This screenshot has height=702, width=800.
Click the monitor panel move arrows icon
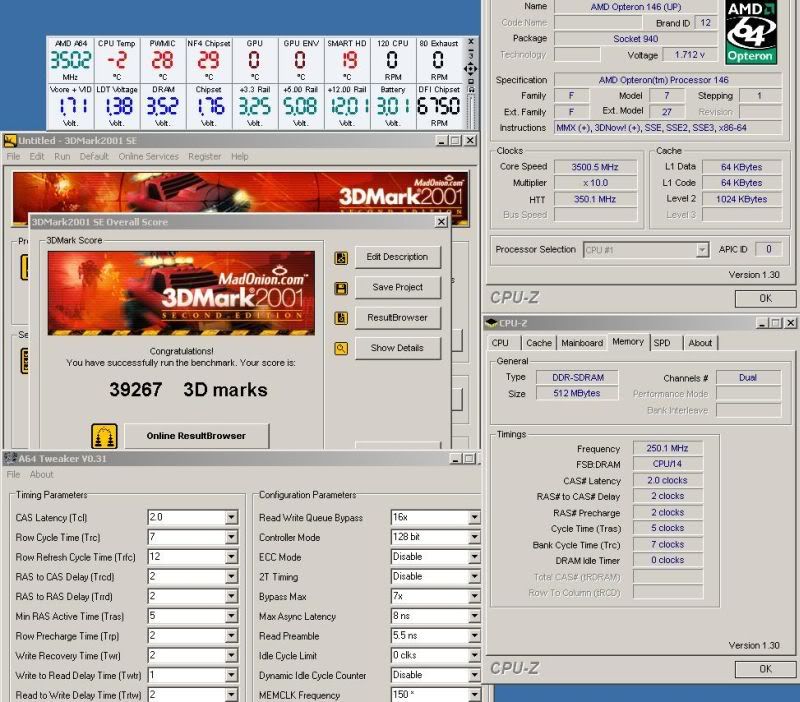(x=470, y=68)
